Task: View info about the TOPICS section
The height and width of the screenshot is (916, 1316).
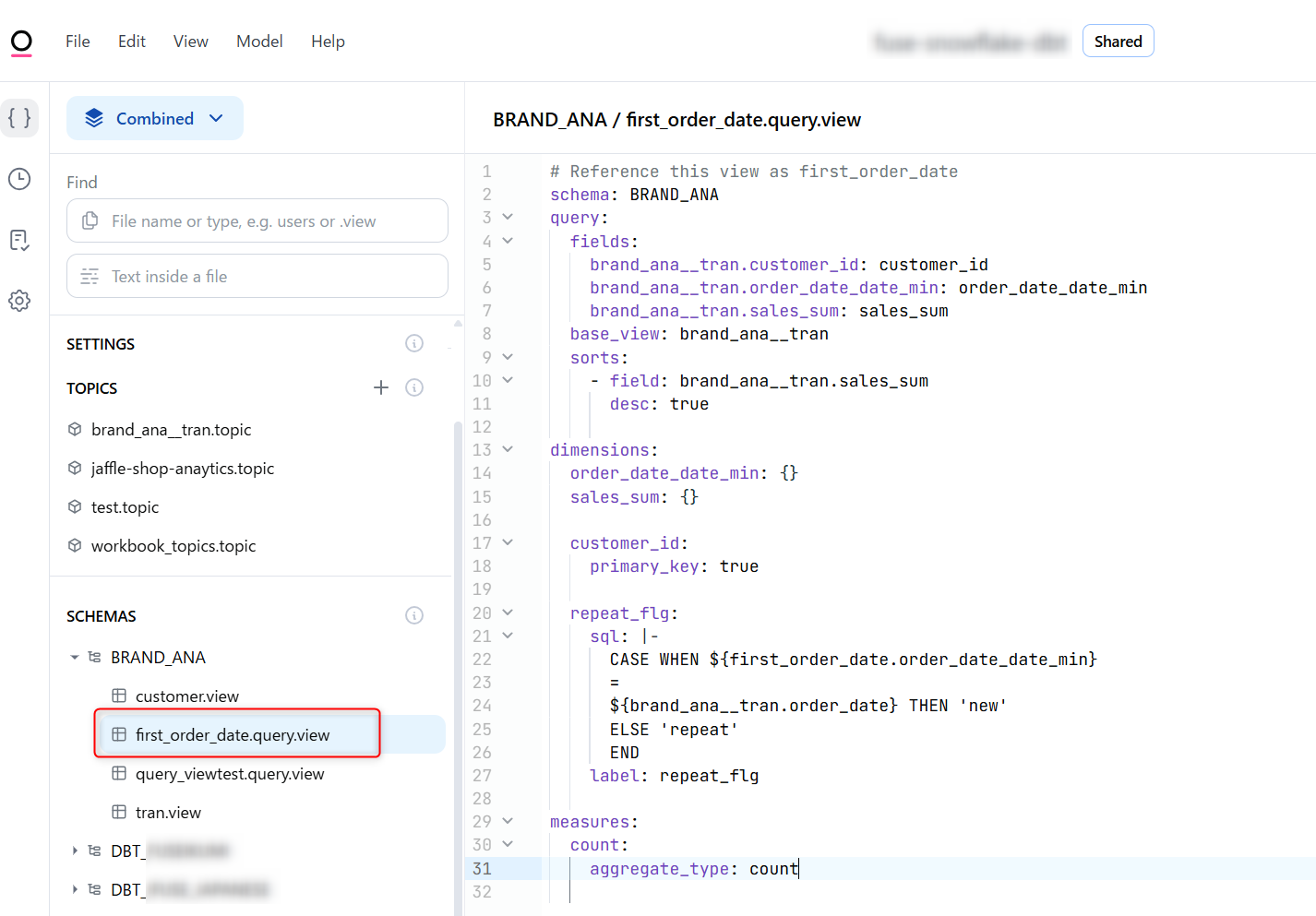Action: tap(413, 387)
